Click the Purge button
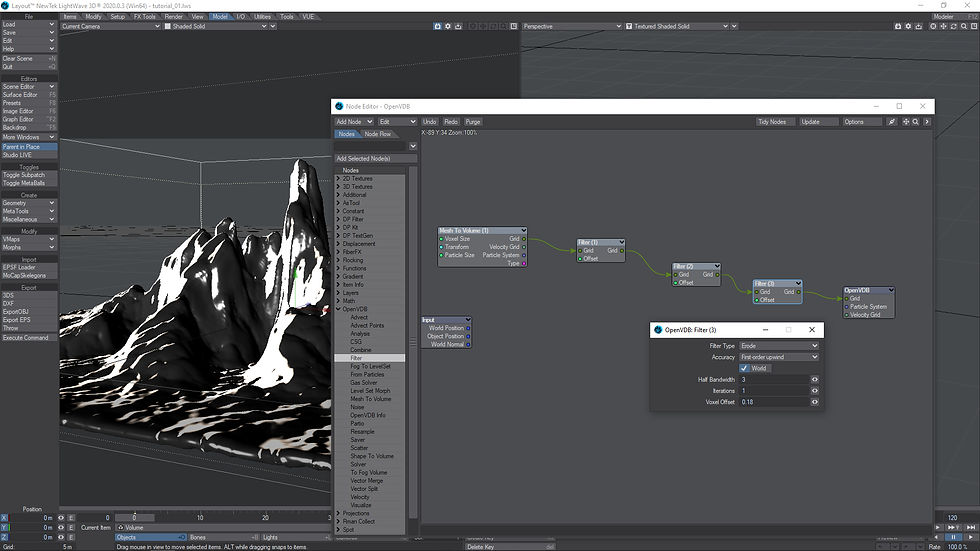The image size is (980, 551). click(x=473, y=122)
